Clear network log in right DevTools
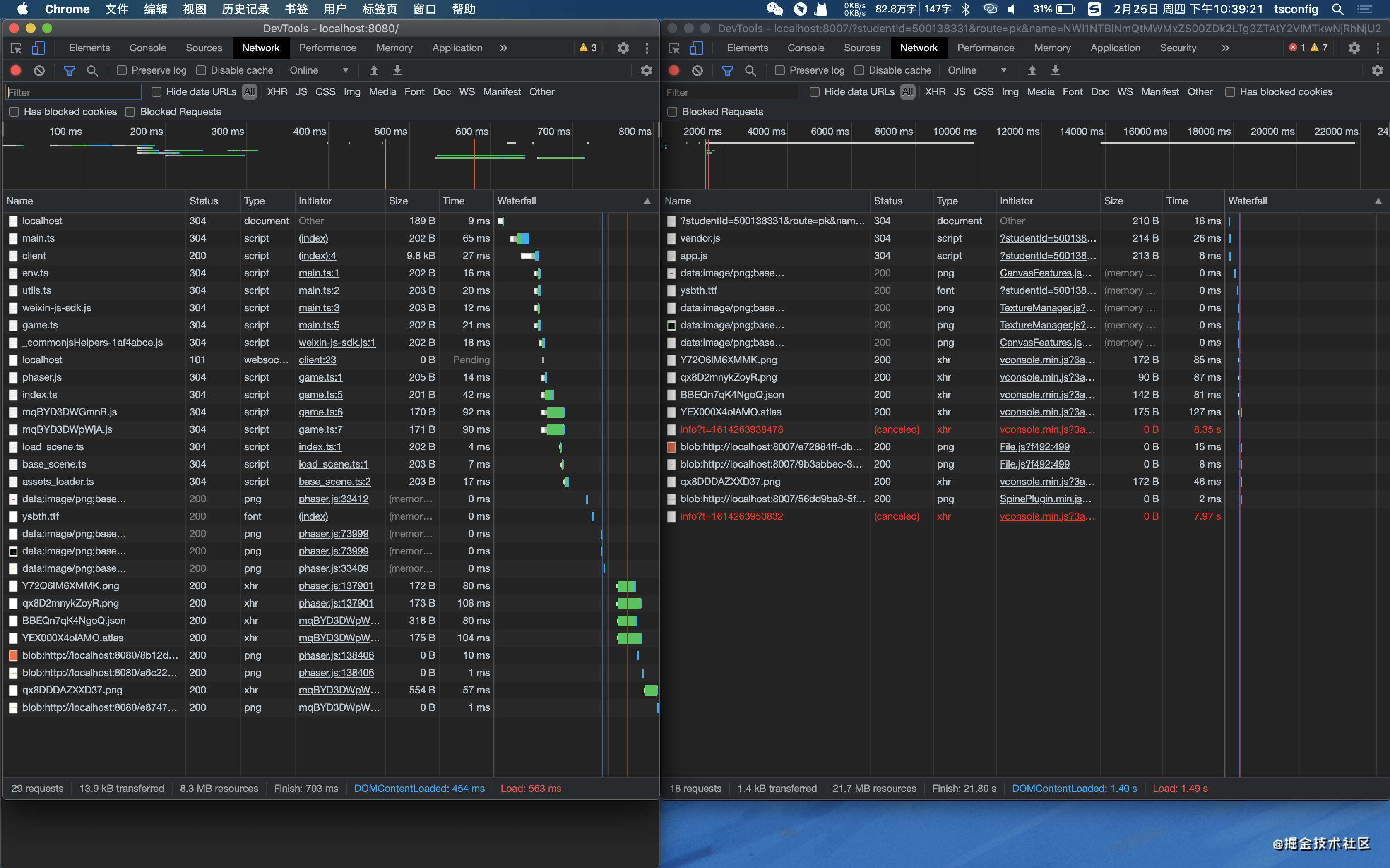The width and height of the screenshot is (1390, 868). [x=697, y=71]
